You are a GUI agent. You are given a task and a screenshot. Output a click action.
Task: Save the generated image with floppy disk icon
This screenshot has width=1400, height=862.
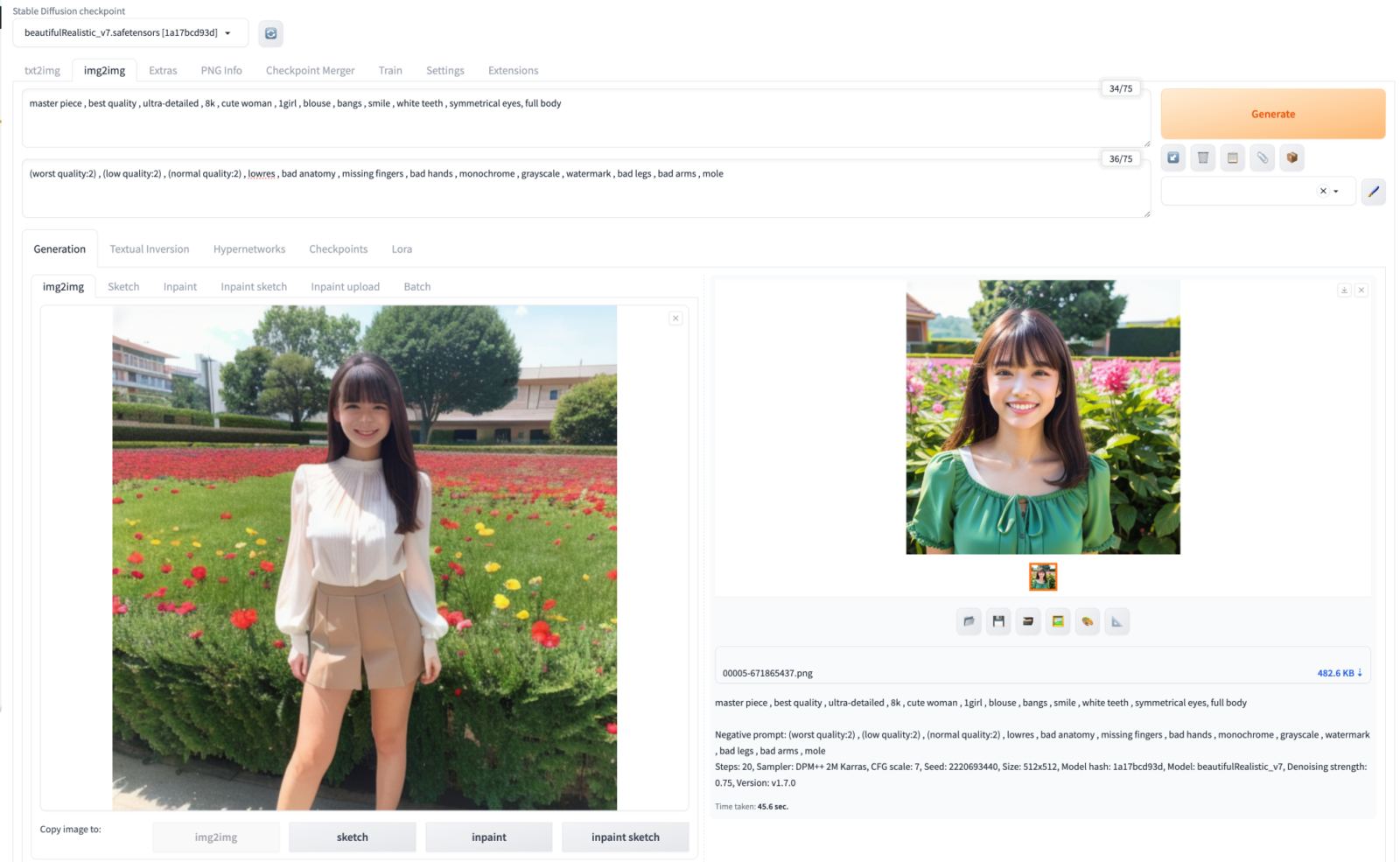point(998,621)
